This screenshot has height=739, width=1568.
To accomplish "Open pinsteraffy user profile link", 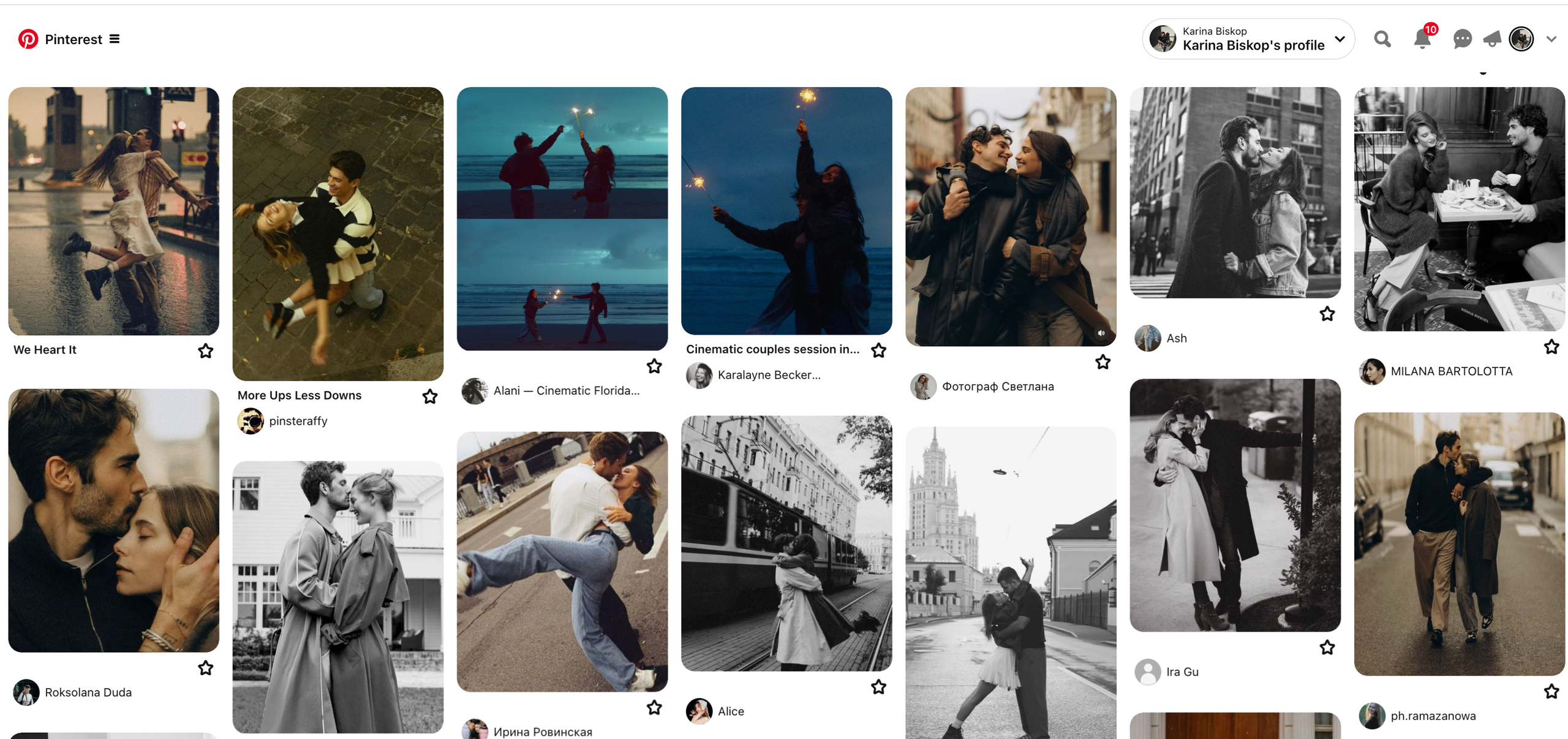I will coord(298,421).
